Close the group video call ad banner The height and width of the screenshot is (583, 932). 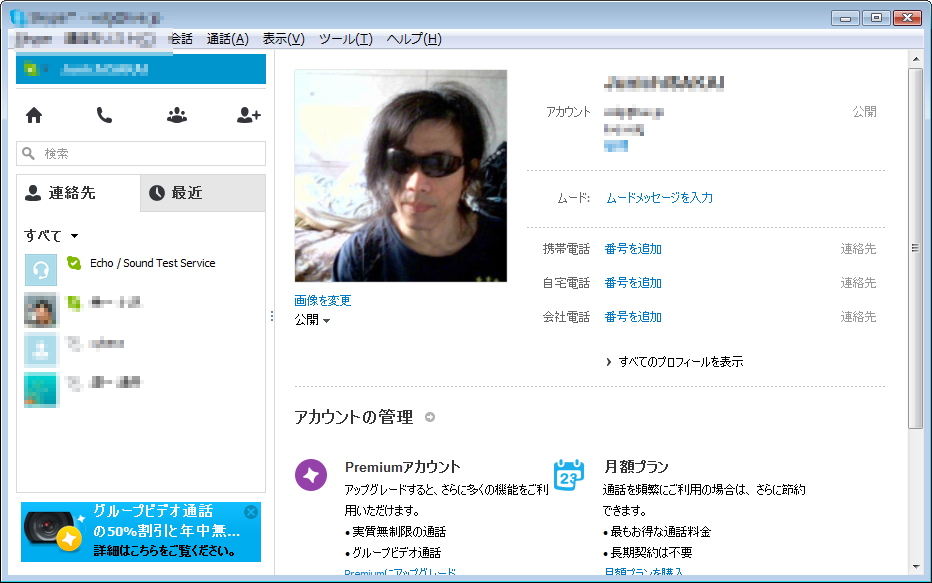251,512
